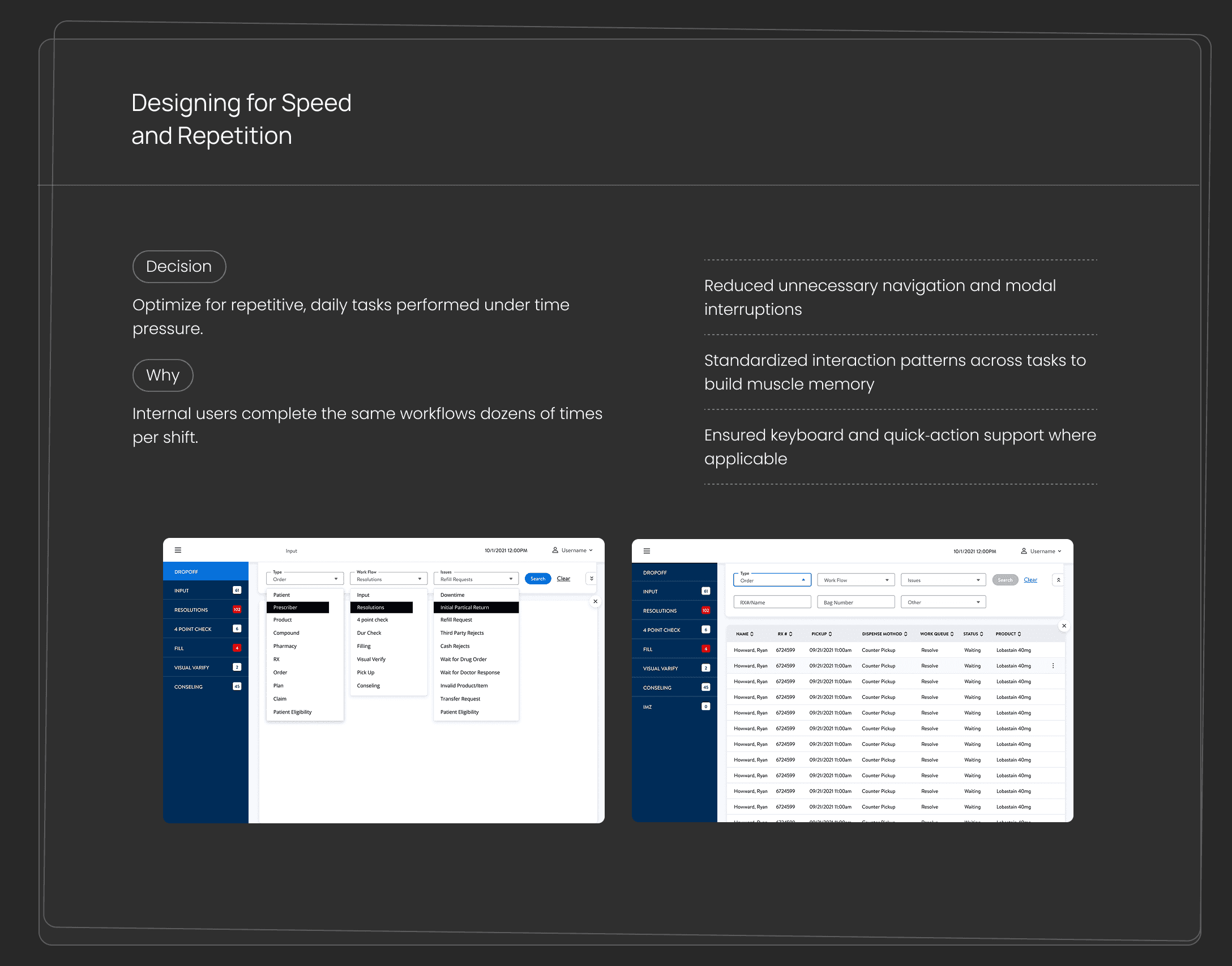Expand filters with the double-chevron down icon
The image size is (1232, 966).
click(592, 579)
